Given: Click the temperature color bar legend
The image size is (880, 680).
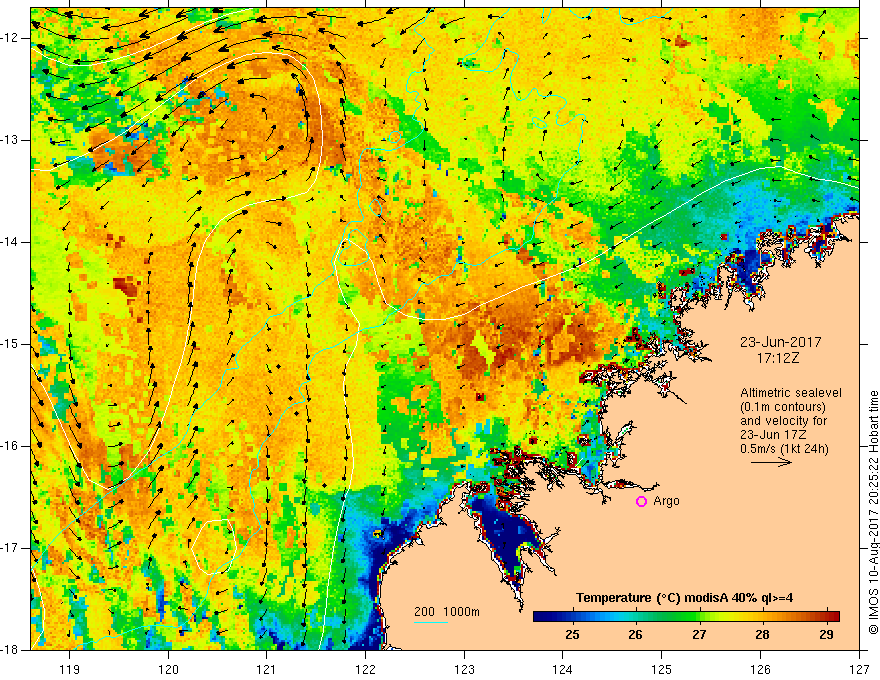Looking at the screenshot, I should tap(686, 616).
